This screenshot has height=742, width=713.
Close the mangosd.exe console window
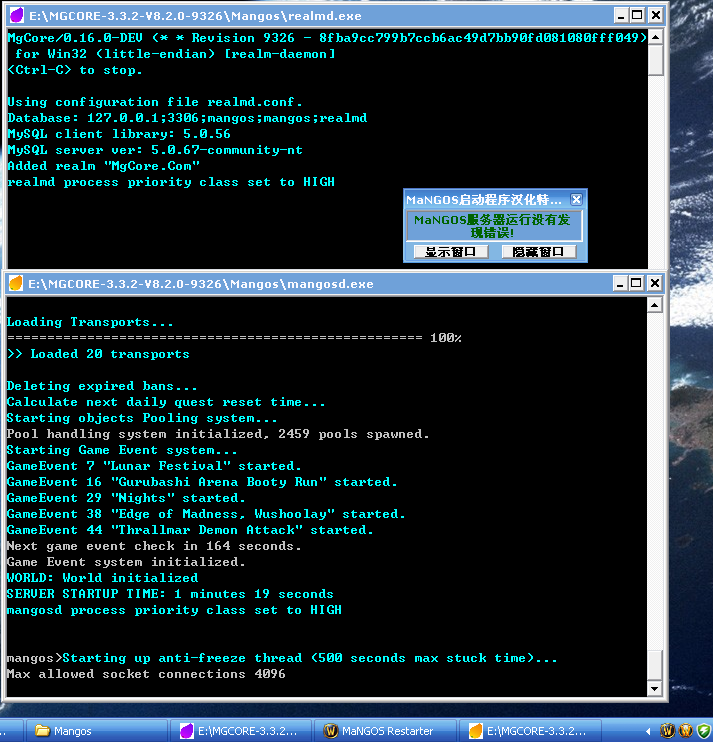[x=654, y=283]
